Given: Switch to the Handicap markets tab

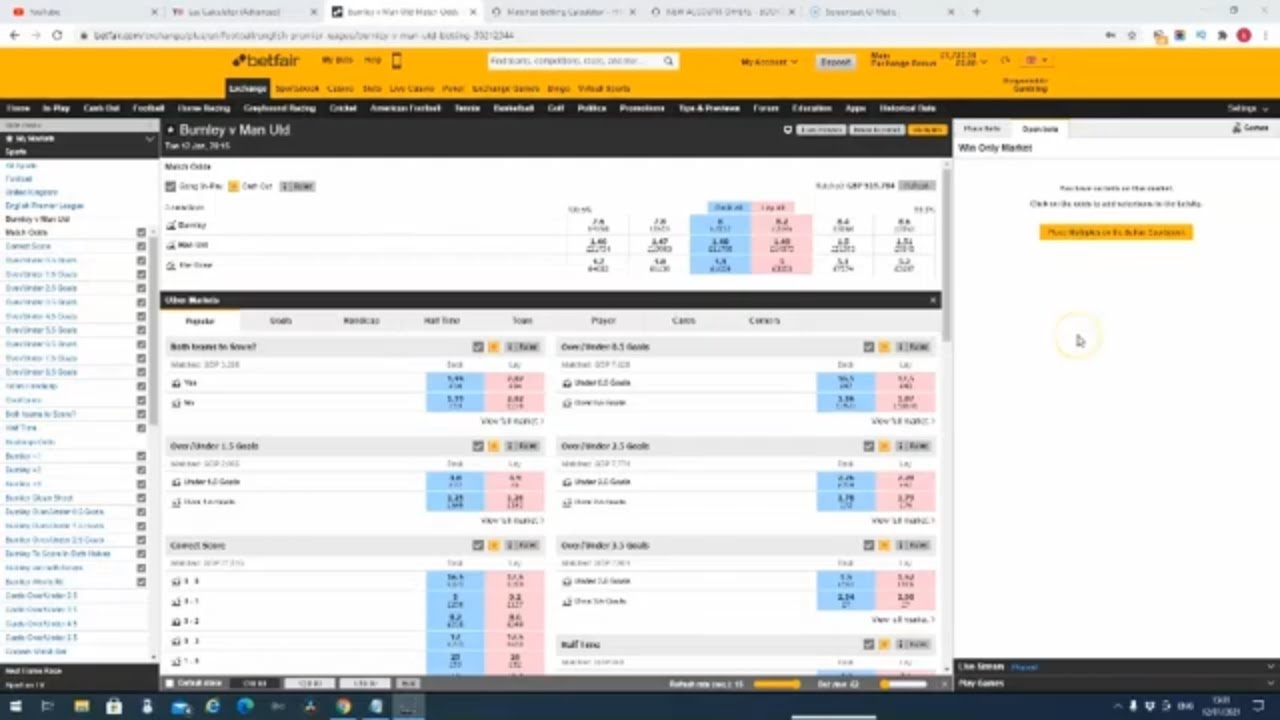Looking at the screenshot, I should tap(361, 321).
